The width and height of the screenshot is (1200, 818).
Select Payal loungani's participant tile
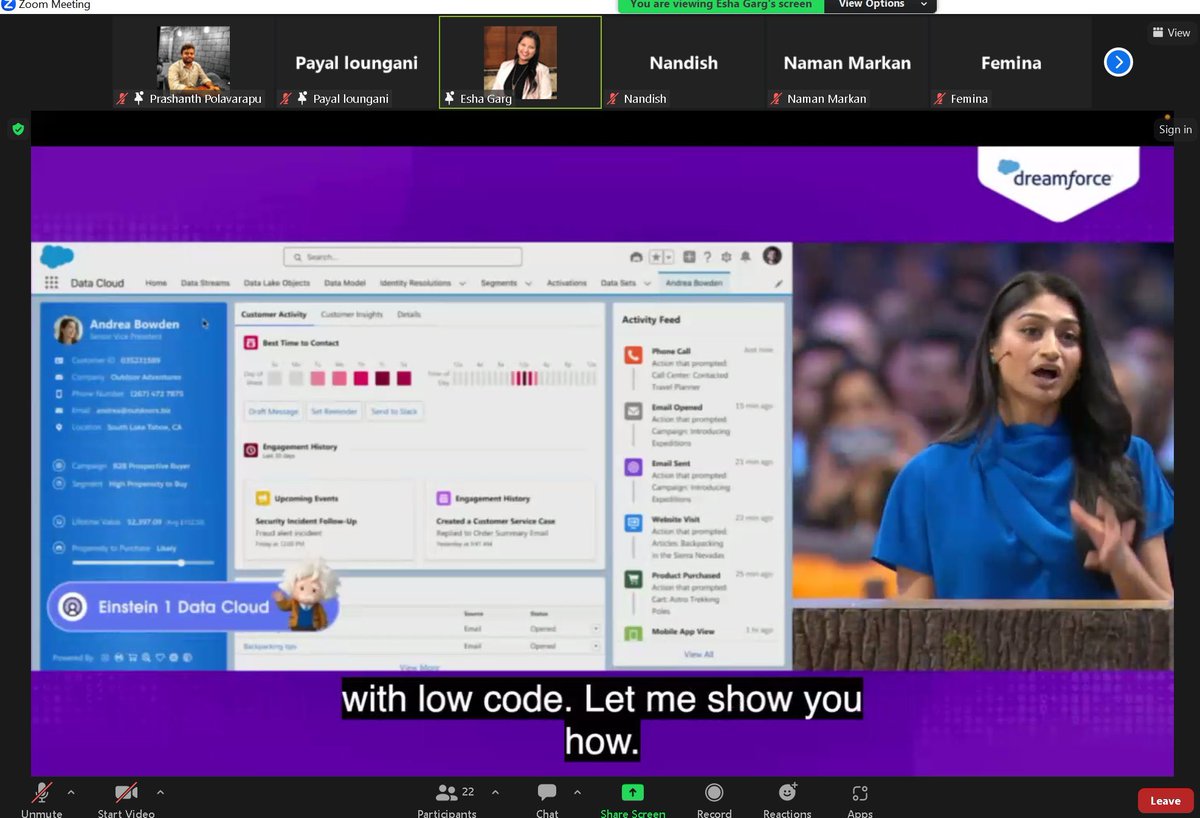356,61
